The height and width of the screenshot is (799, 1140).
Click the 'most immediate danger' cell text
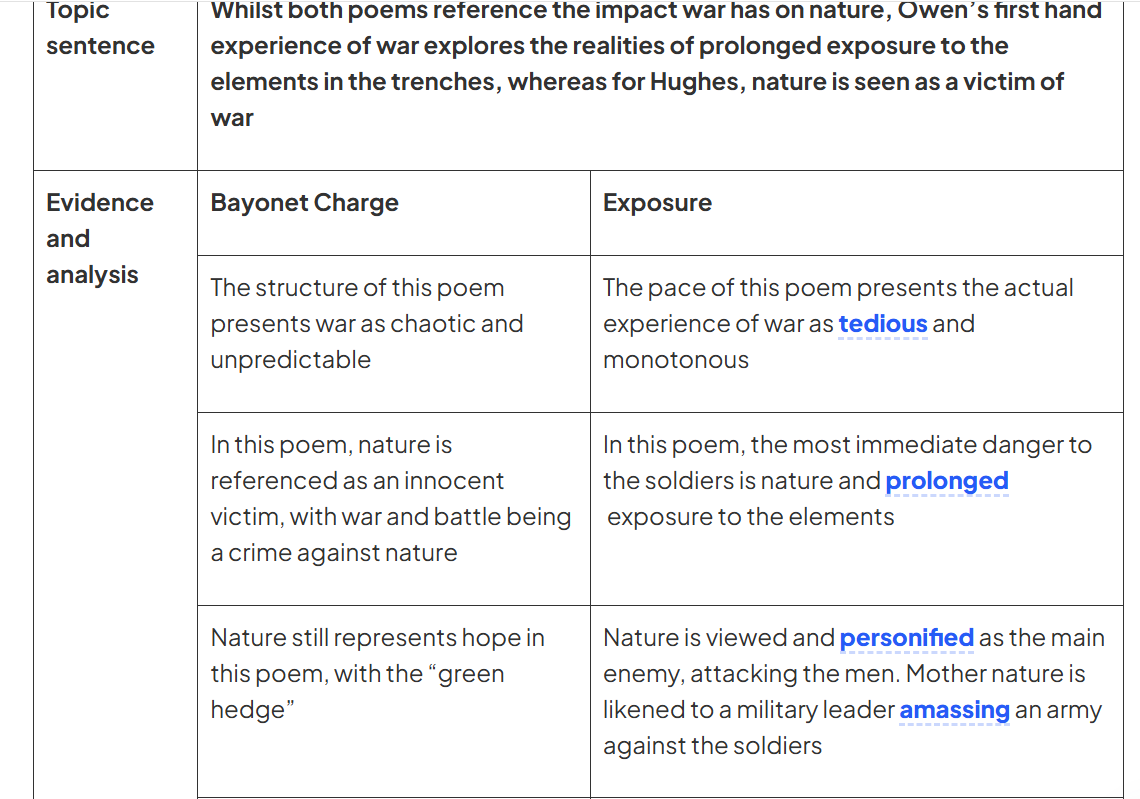click(847, 481)
